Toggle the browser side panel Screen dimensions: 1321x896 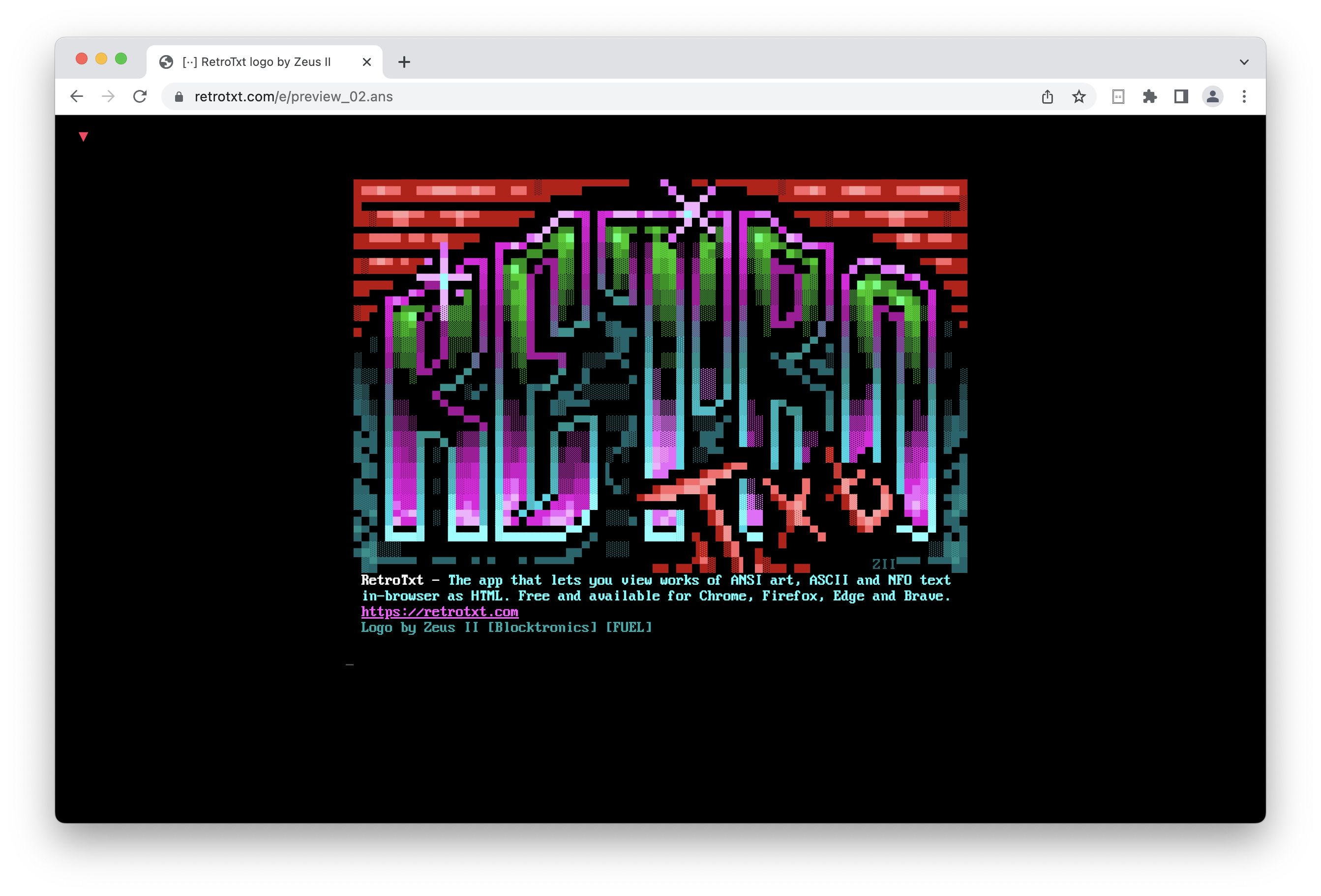(1181, 97)
